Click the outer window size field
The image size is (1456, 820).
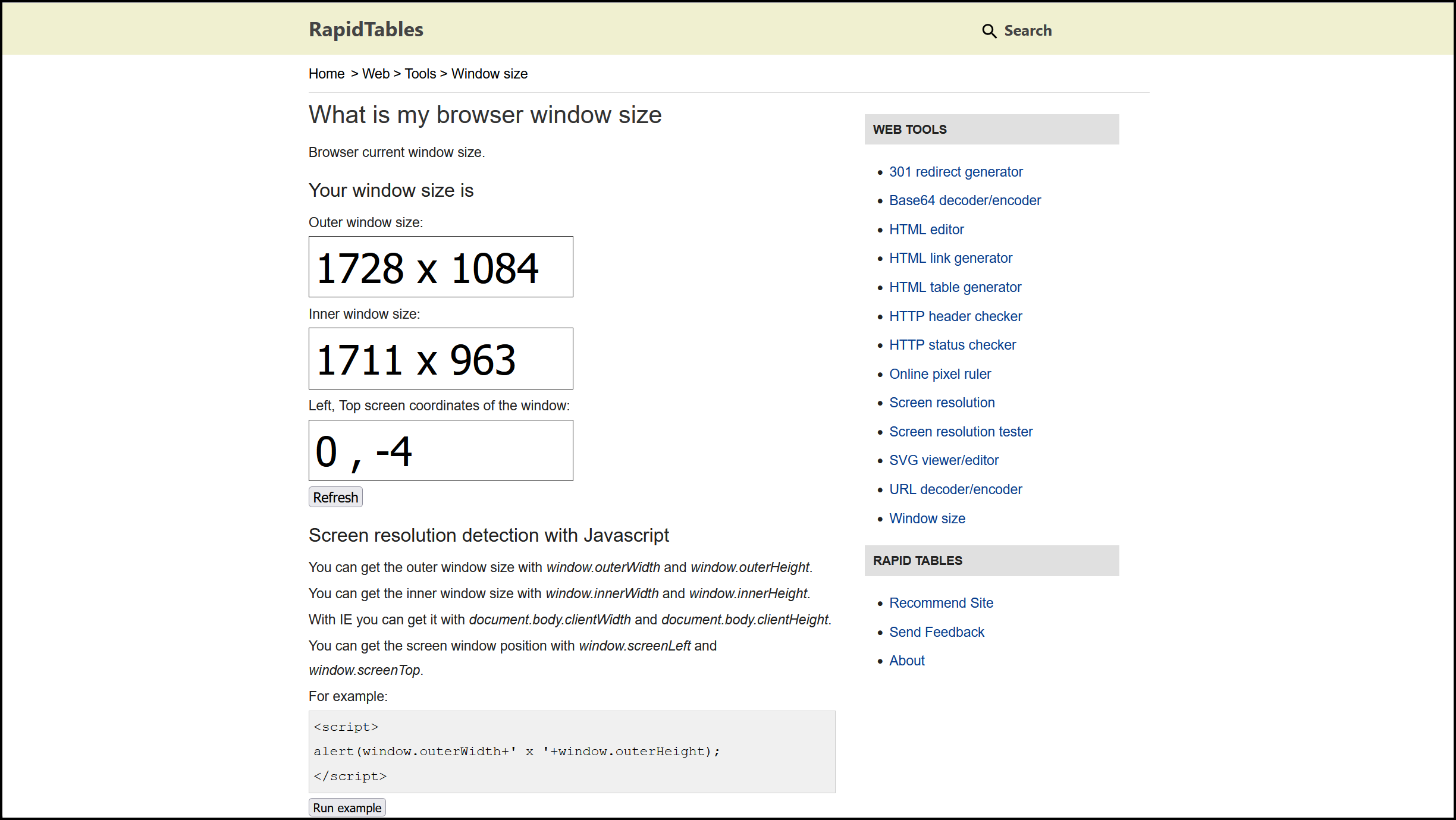pos(441,267)
